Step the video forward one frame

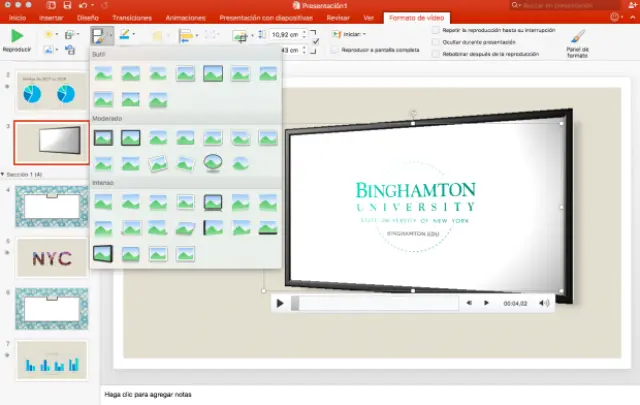(x=487, y=302)
